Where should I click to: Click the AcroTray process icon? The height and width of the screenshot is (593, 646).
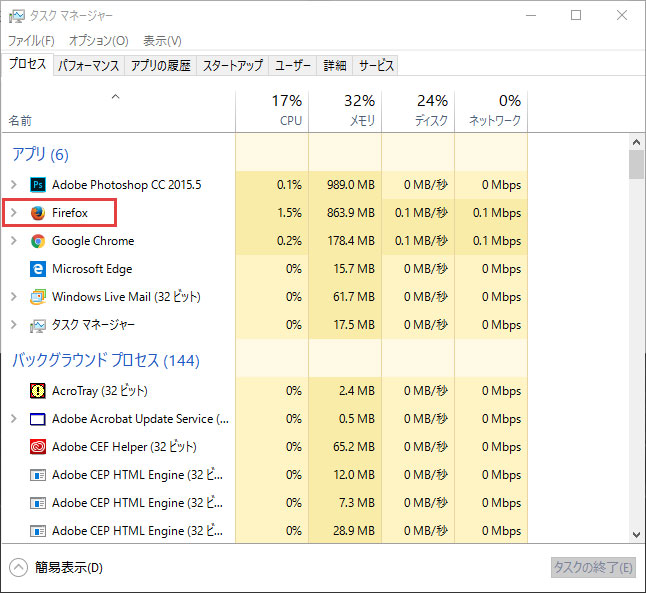point(38,391)
